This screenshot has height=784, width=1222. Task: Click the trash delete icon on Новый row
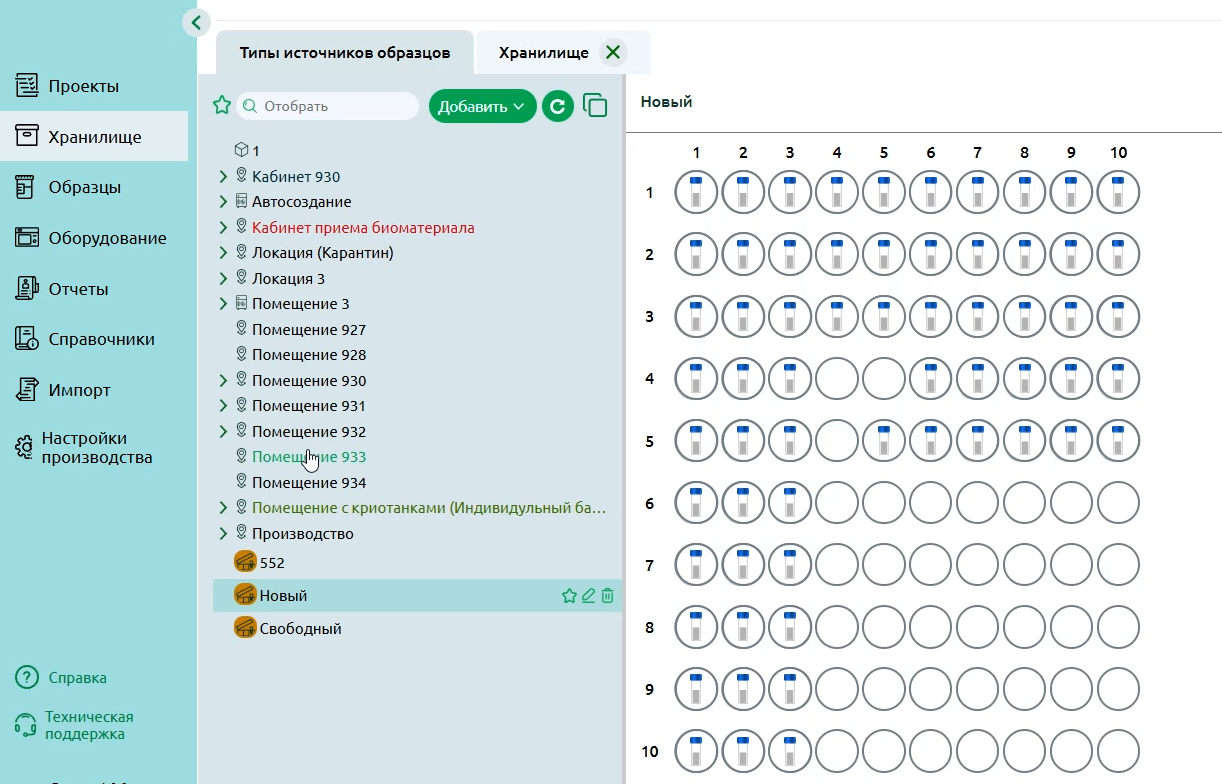pos(608,596)
